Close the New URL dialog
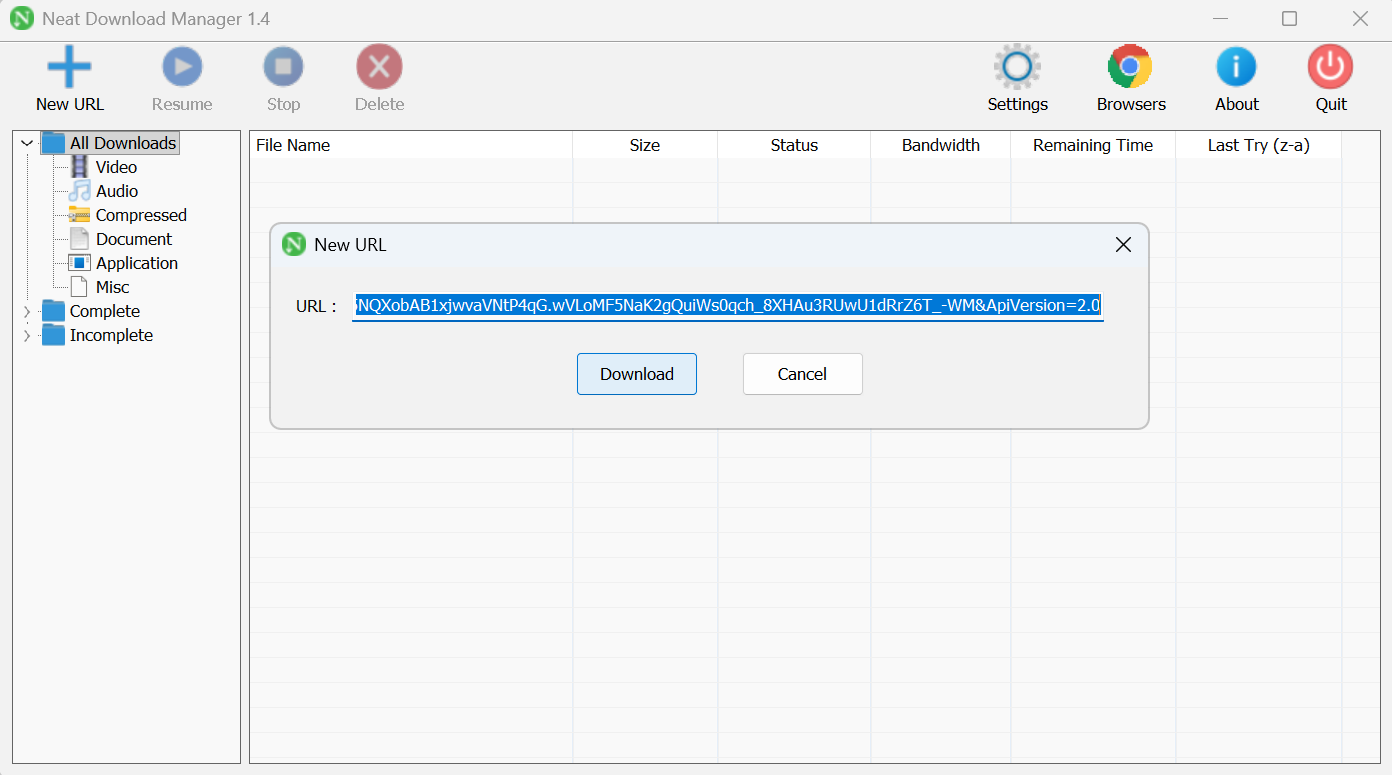 (1123, 245)
